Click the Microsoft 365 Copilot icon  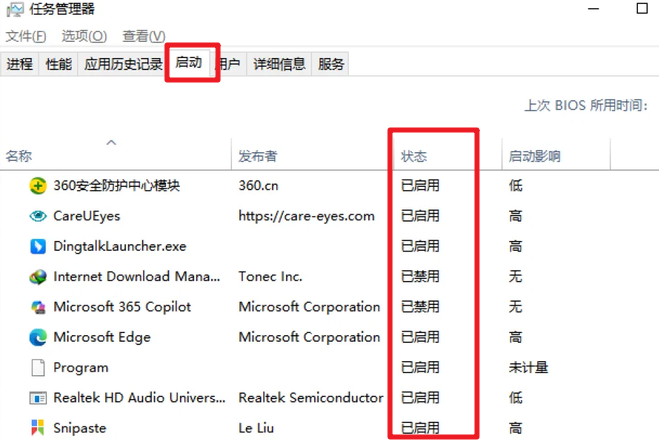click(38, 307)
